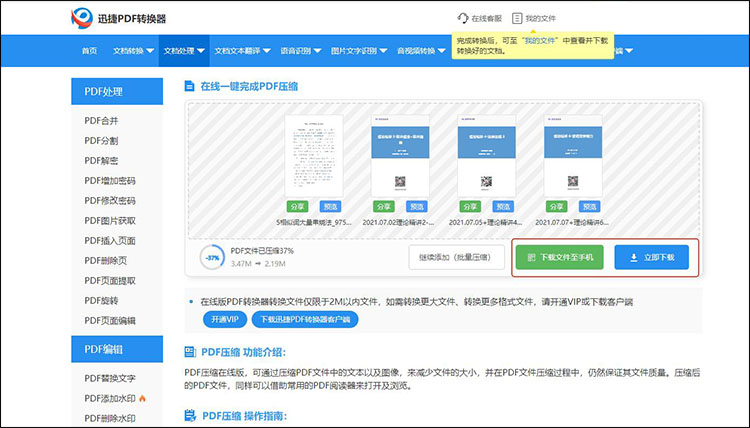Select PDF合并 in the sidebar

(x=101, y=121)
